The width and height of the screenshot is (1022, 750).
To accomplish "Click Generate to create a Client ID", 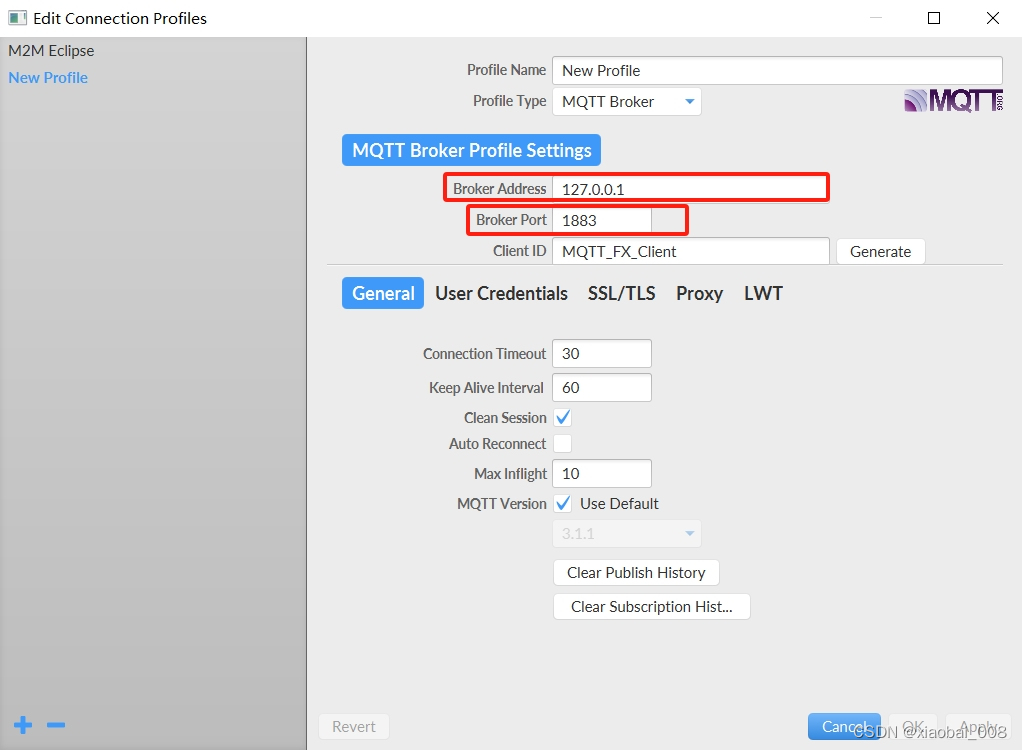I will pos(879,251).
